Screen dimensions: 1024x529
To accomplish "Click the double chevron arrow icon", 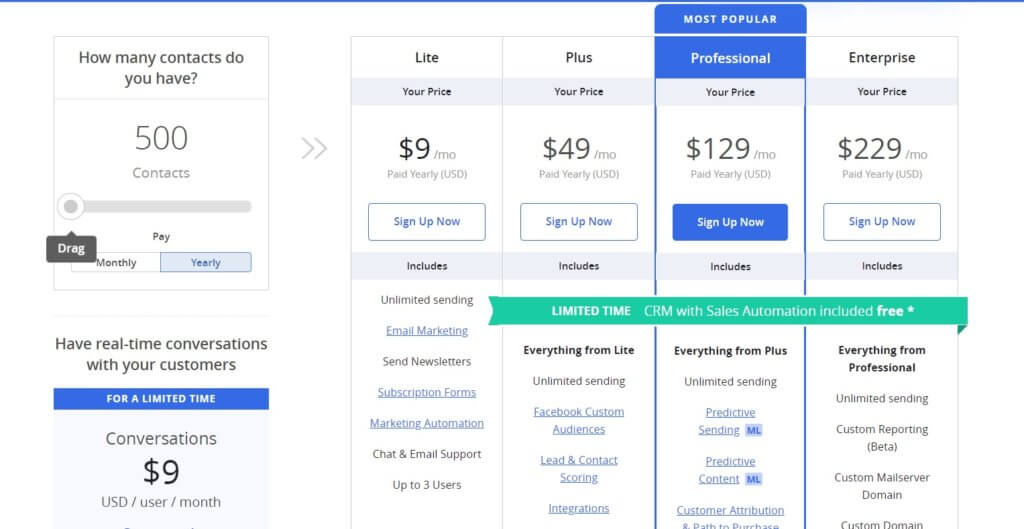I will pyautogui.click(x=314, y=149).
